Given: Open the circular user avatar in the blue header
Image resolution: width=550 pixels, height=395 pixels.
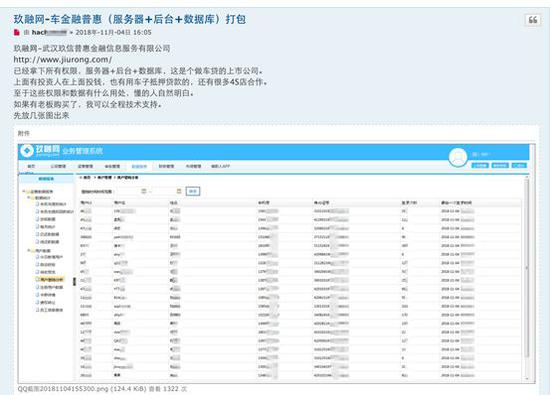Looking at the screenshot, I should coord(457,157).
